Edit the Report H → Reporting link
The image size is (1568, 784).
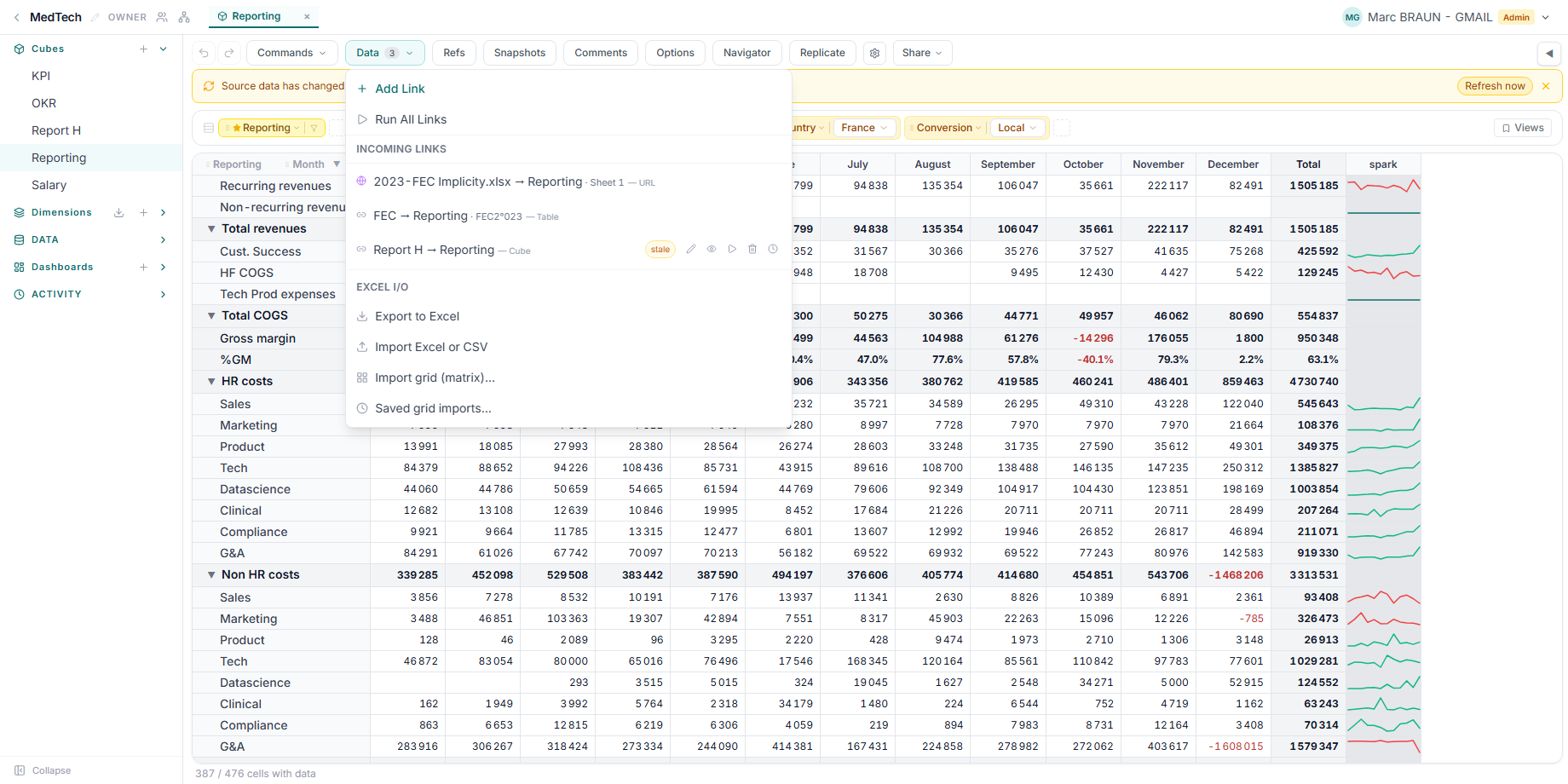pyautogui.click(x=691, y=250)
